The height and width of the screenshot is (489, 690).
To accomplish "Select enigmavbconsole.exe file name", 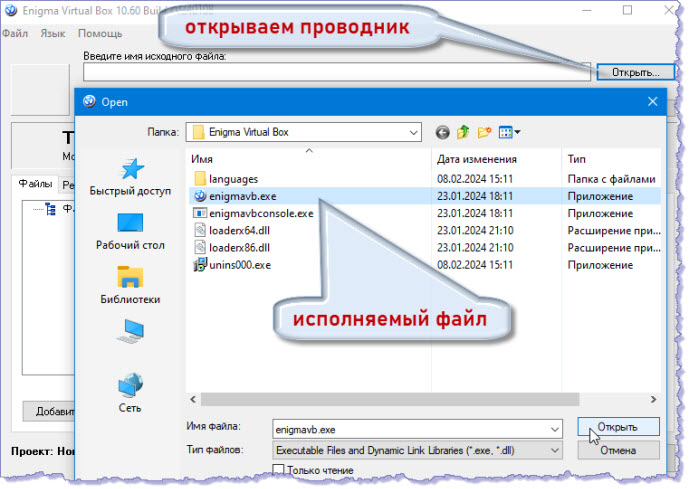I will [261, 213].
